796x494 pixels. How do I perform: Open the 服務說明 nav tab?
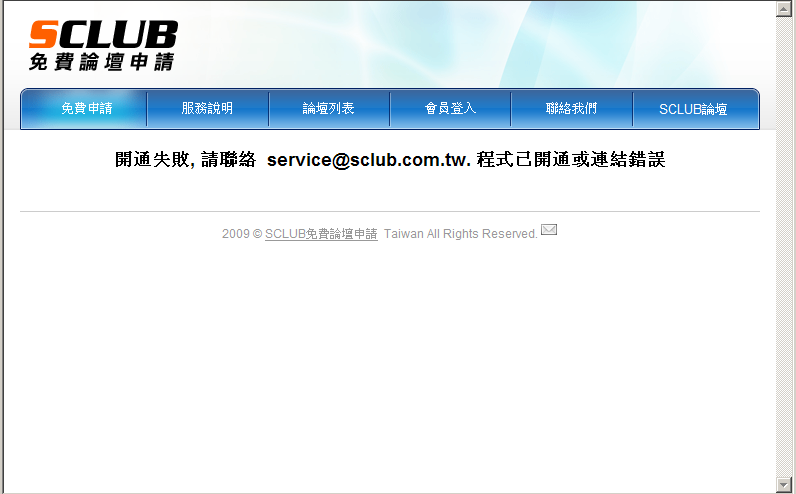click(207, 108)
